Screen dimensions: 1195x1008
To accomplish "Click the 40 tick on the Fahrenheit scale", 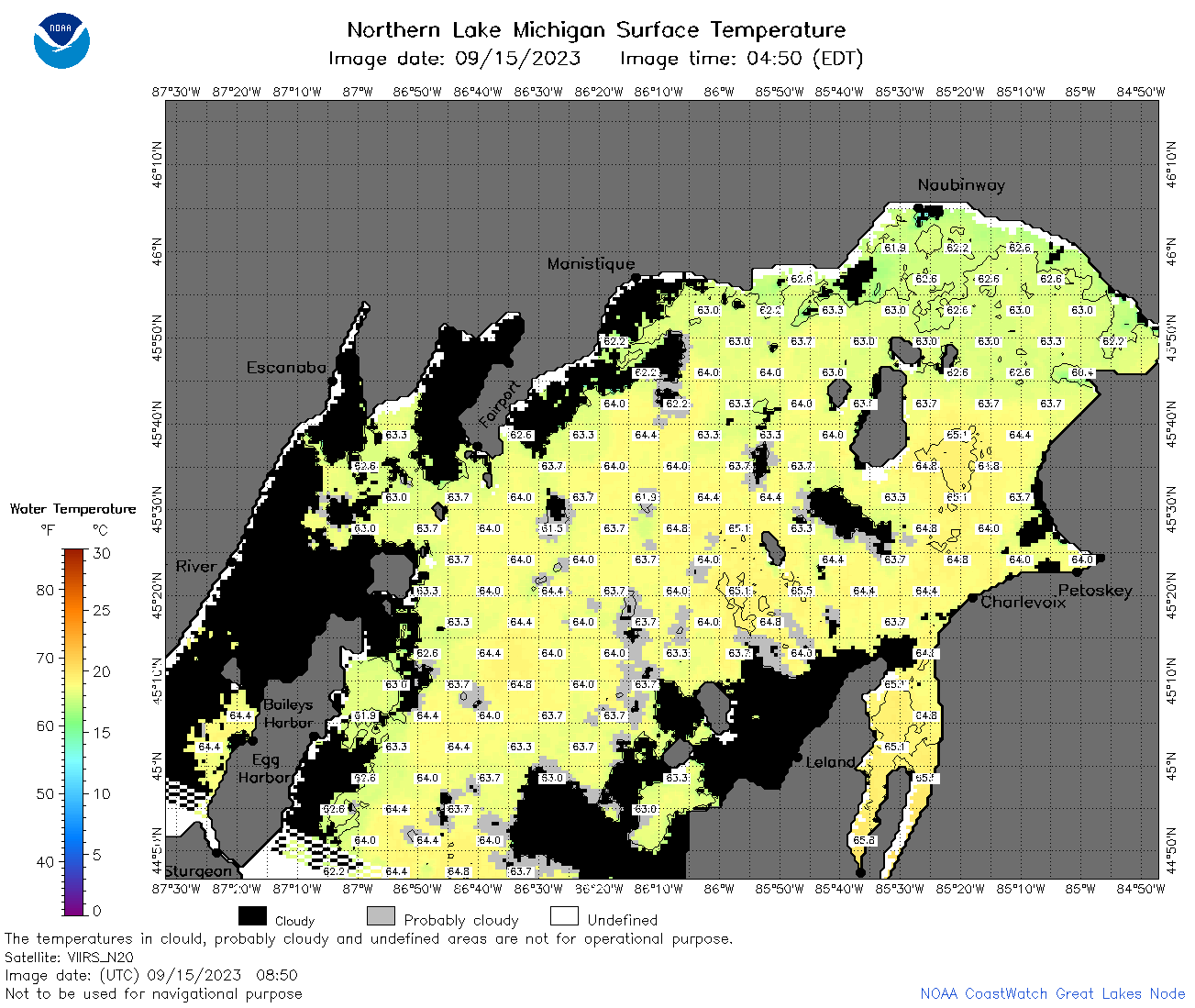I will click(45, 862).
